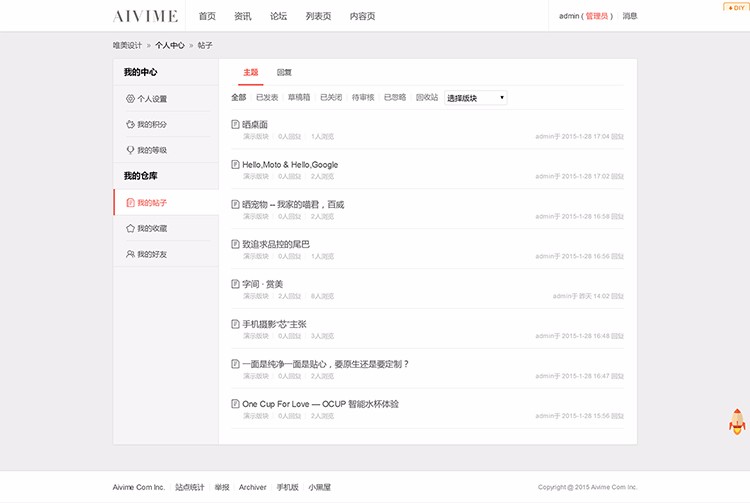Go to 首页 in top navigation
Viewport: 750px width, 503px height.
click(207, 16)
